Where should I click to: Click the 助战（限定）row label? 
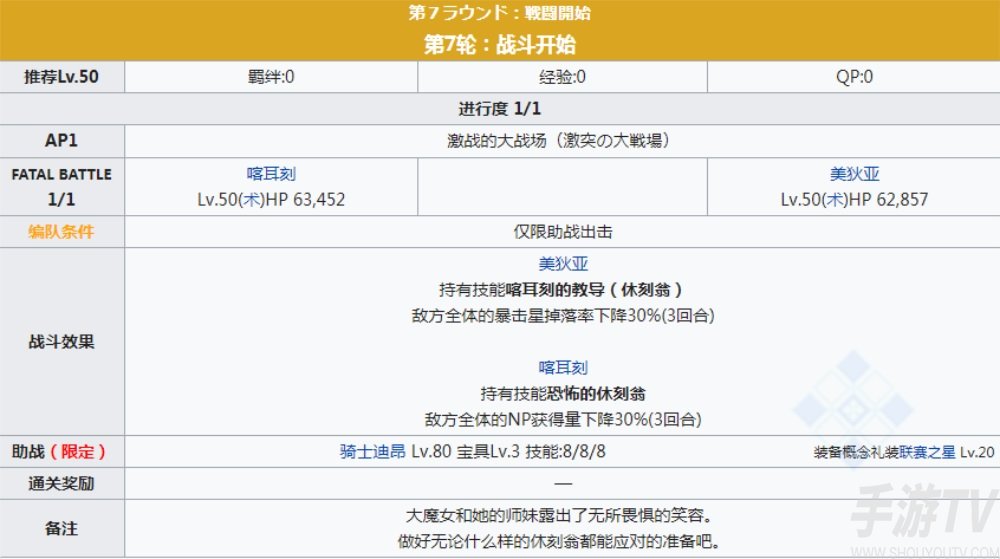(x=59, y=452)
